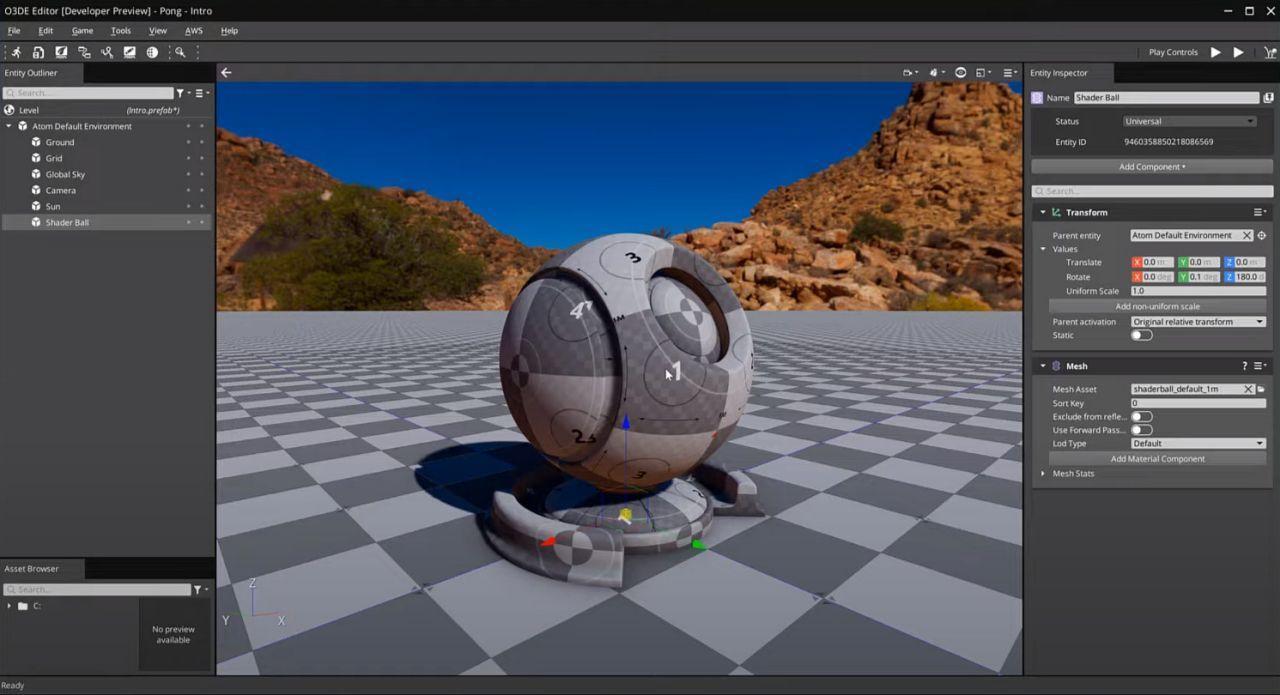The height and width of the screenshot is (695, 1280).
Task: Select the camera icon in the viewport toolbar
Action: pyautogui.click(x=906, y=72)
